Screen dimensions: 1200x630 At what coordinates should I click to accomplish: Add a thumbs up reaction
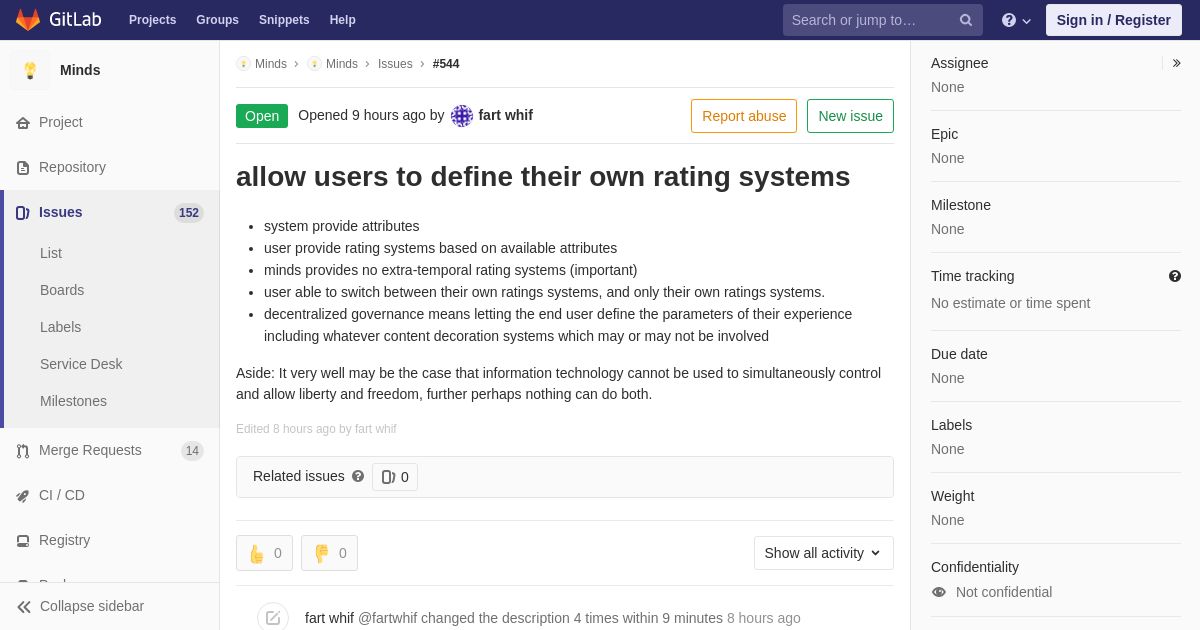click(x=264, y=553)
